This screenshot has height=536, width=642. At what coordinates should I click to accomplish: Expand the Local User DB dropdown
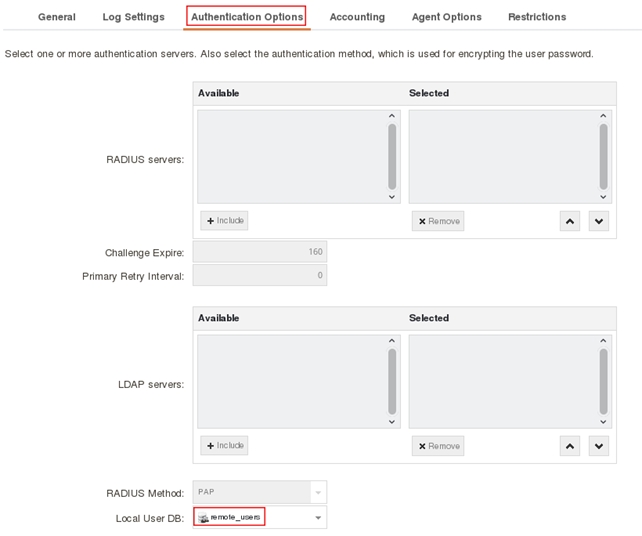click(x=318, y=517)
